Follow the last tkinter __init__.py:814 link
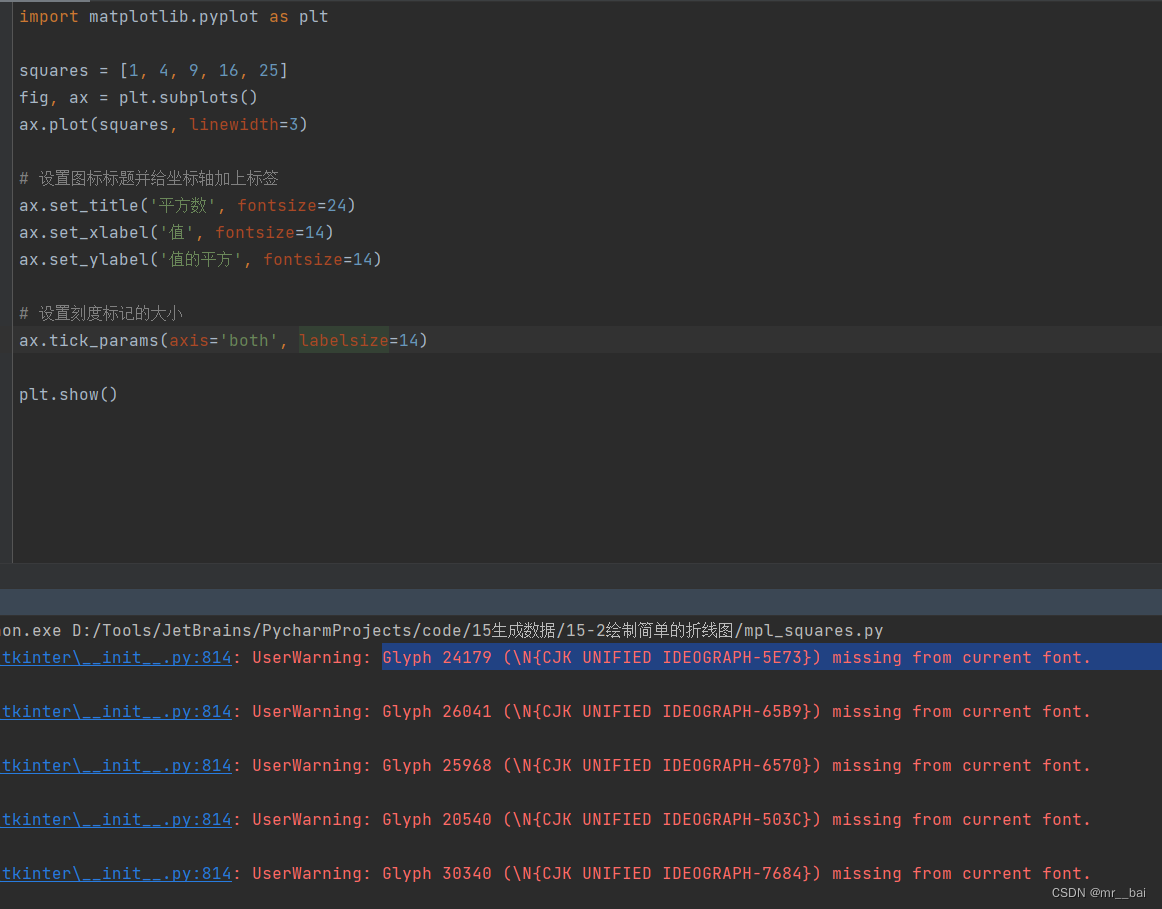 pos(116,873)
